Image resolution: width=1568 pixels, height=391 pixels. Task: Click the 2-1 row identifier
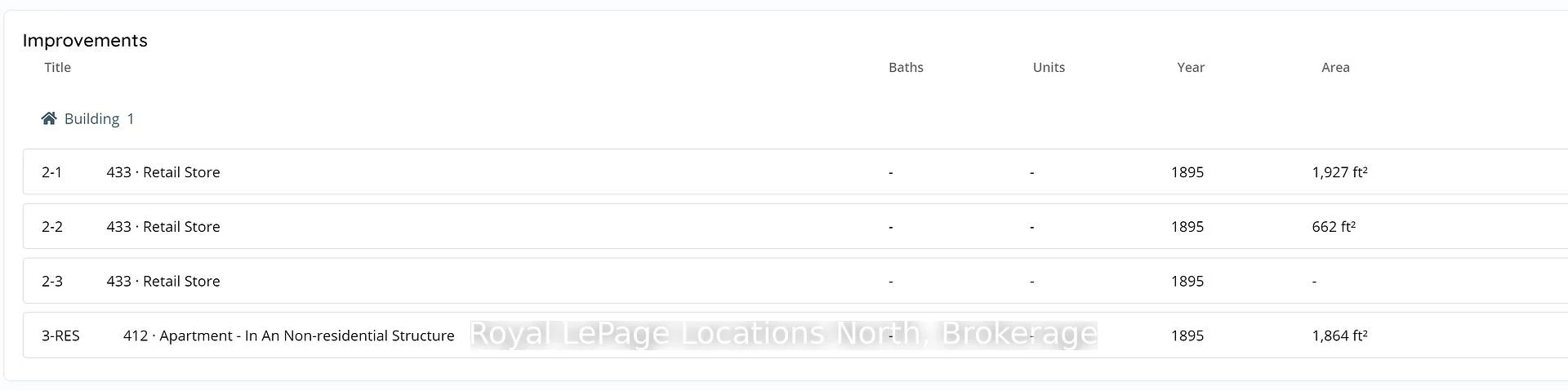point(51,172)
